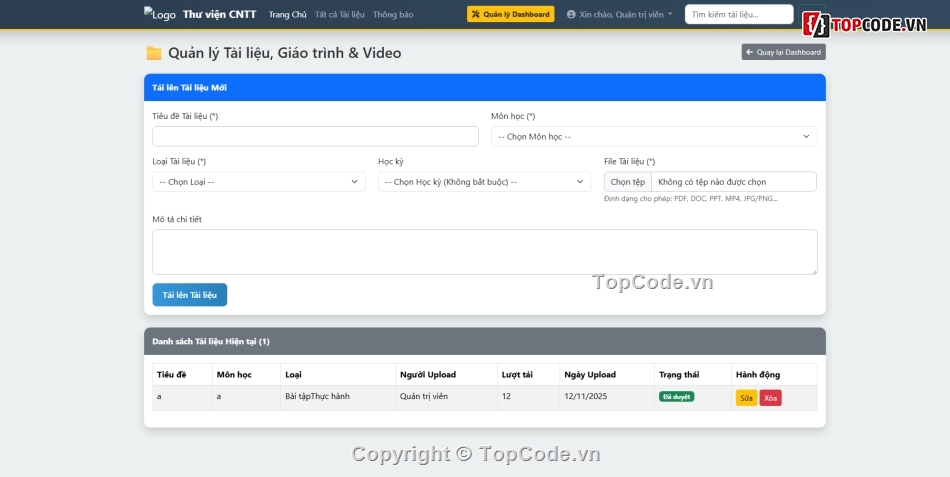Focus the Tìm kiếm tài liệu search box
Screen dimensions: 950x477
pos(738,15)
